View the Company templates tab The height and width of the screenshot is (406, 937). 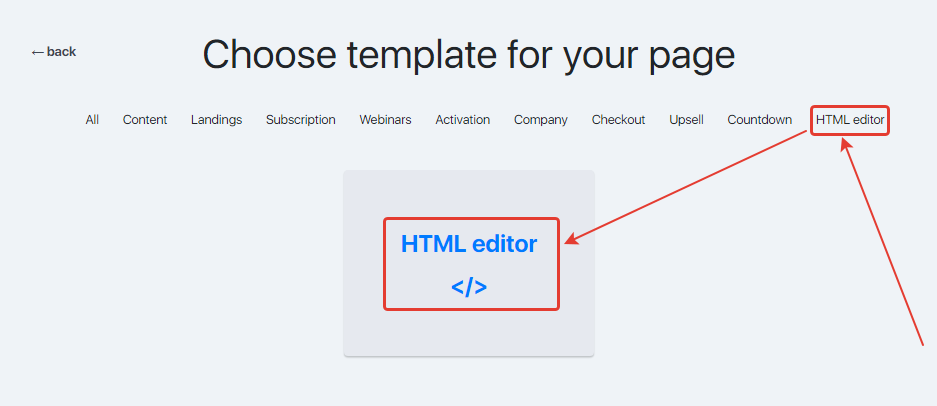click(x=541, y=120)
